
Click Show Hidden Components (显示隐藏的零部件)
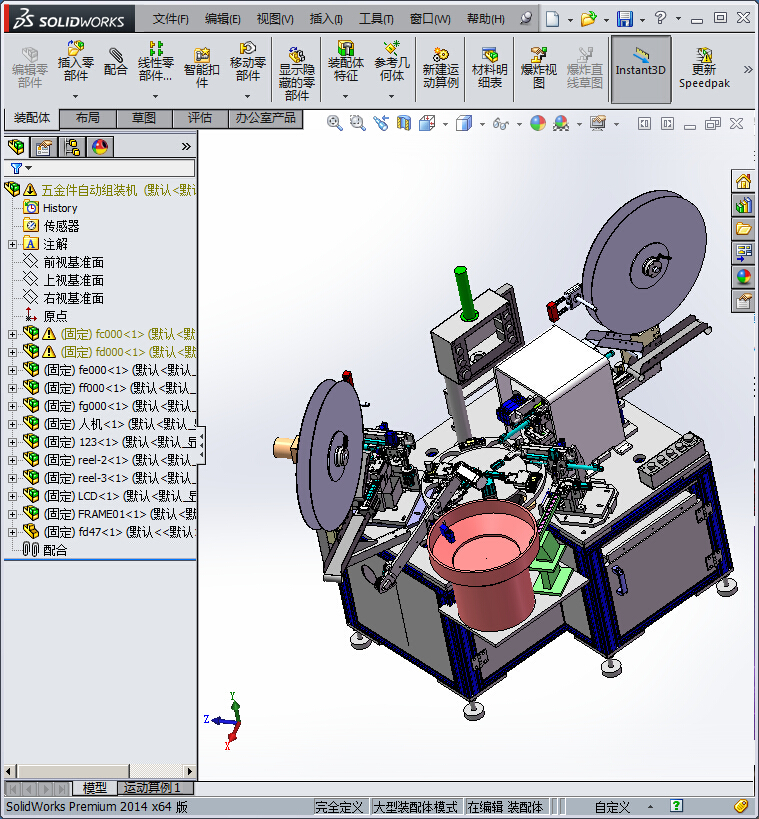click(296, 73)
